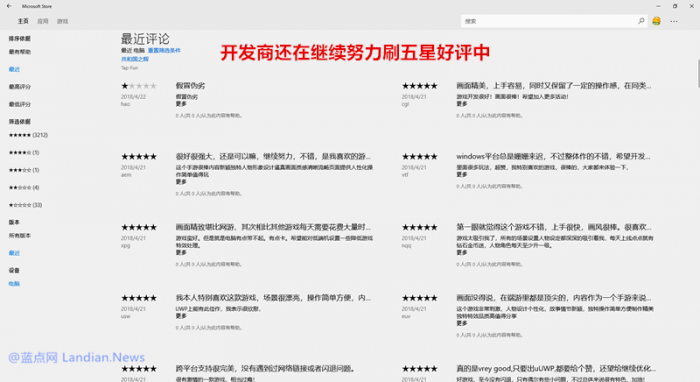Click the five-star rating in usw's review

pyautogui.click(x=139, y=298)
